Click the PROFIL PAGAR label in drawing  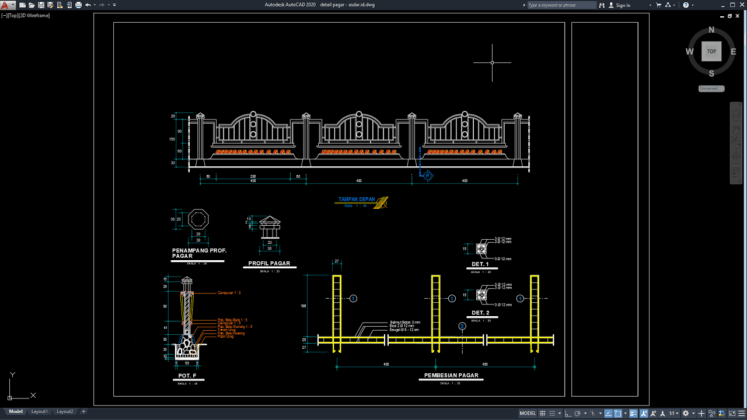(x=269, y=263)
